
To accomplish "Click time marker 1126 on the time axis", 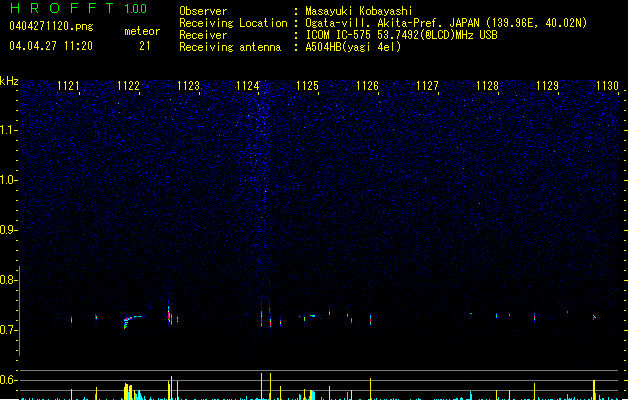I will 367,86.
